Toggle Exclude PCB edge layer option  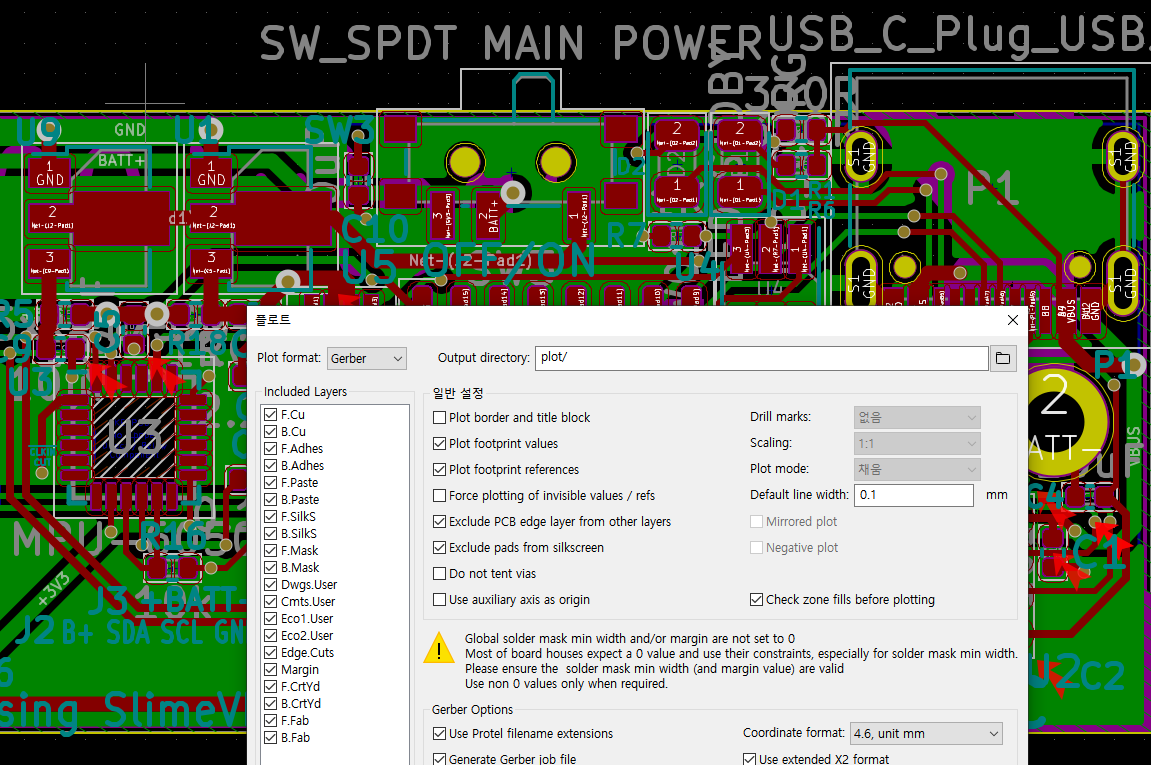440,521
